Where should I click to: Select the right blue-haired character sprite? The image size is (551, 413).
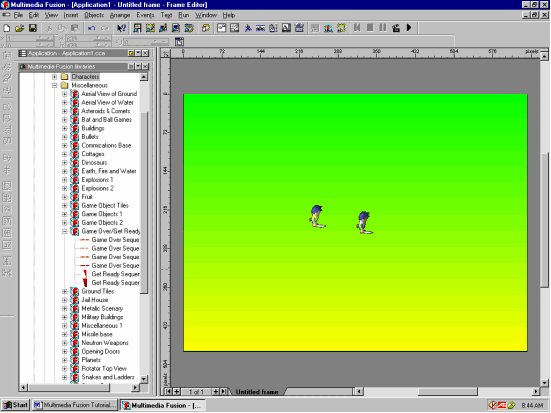(x=365, y=222)
